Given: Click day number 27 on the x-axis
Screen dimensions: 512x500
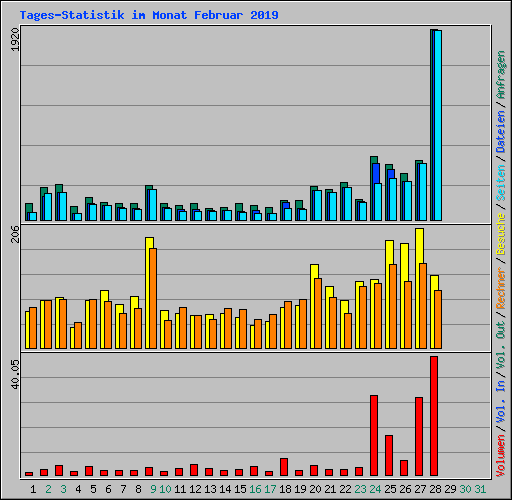Looking at the screenshot, I should click(420, 489).
